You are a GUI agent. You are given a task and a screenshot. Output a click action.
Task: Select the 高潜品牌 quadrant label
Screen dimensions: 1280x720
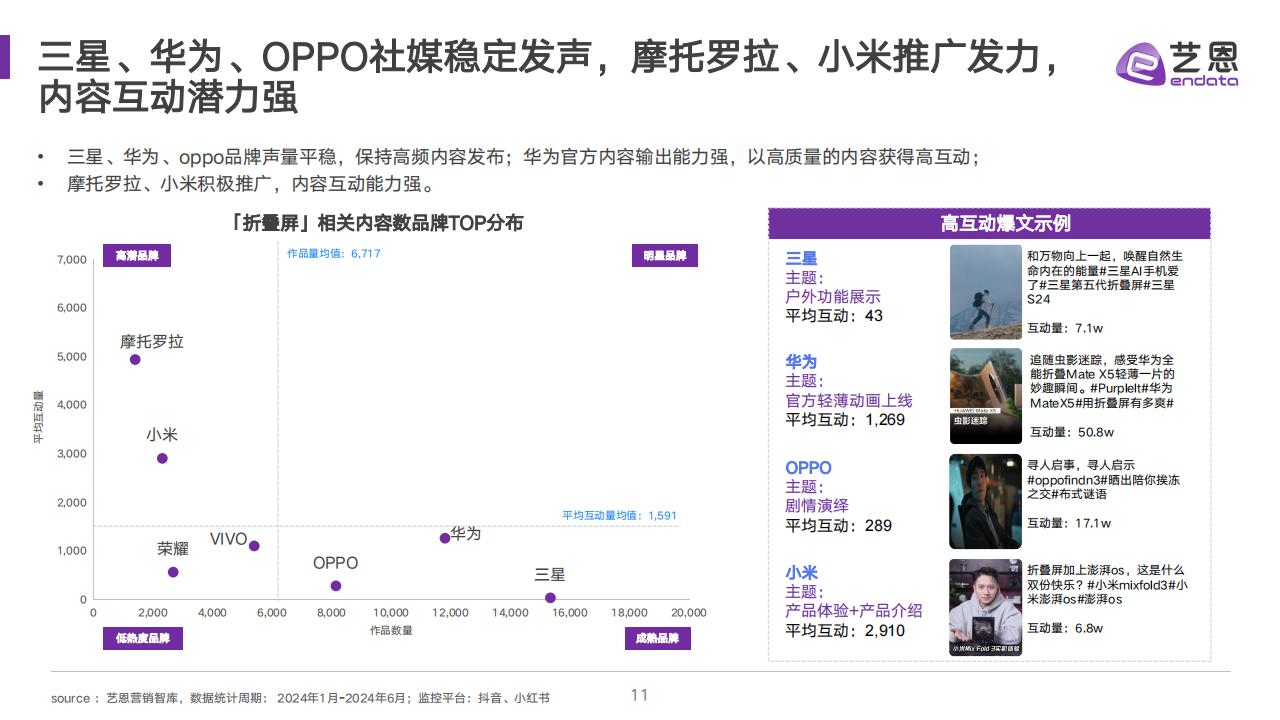click(x=137, y=256)
